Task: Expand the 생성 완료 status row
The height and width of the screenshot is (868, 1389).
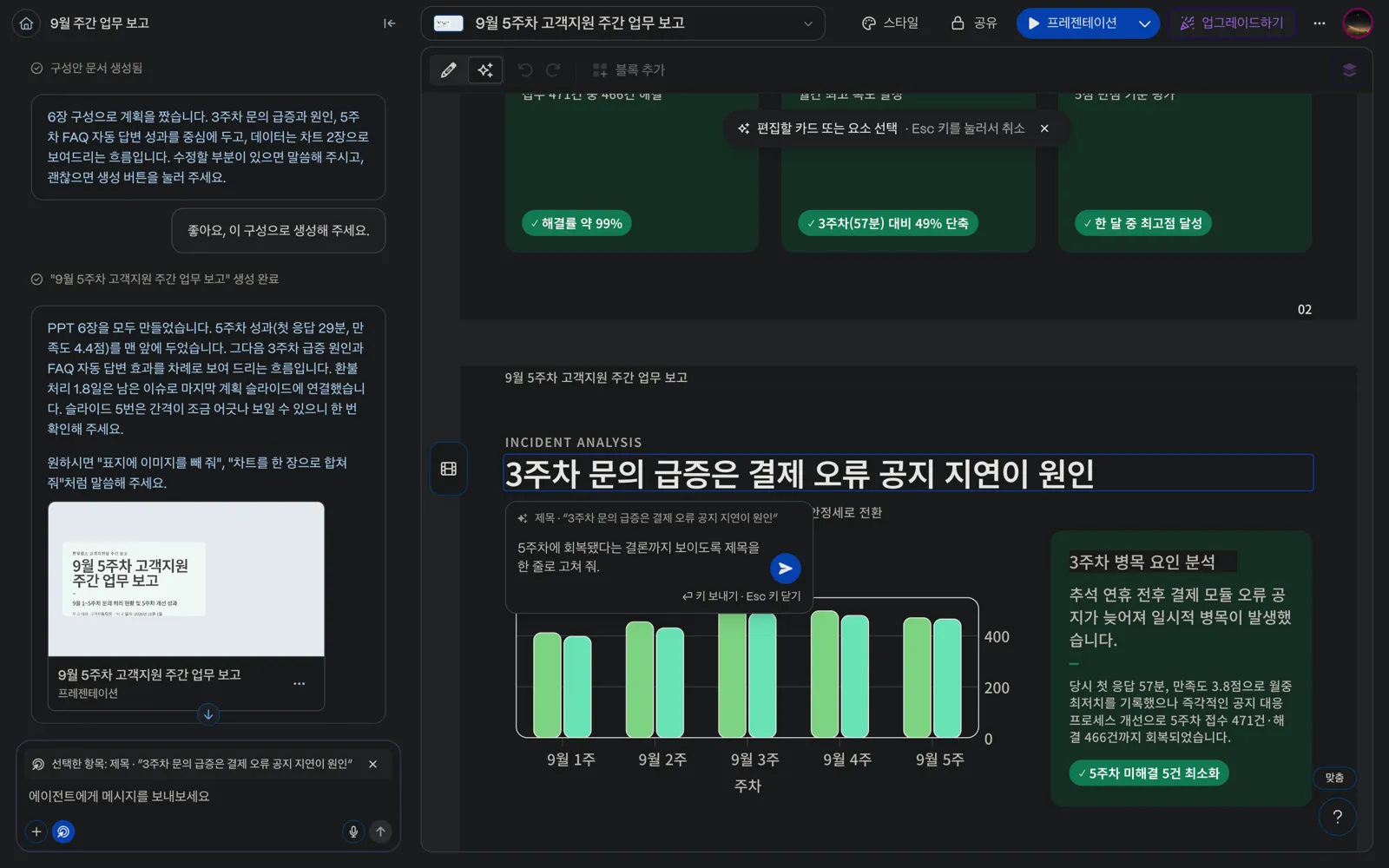Action: point(155,279)
